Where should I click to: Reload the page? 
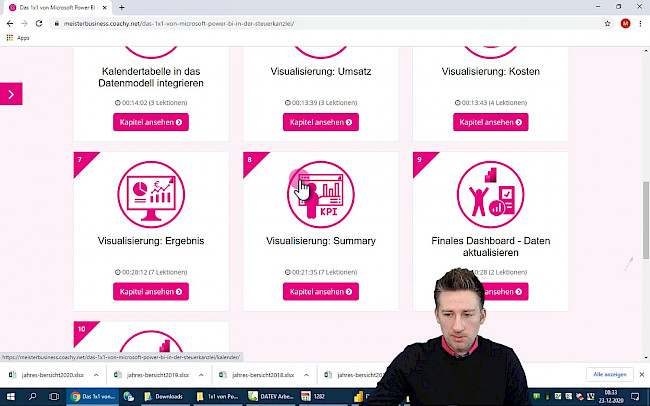tap(39, 24)
